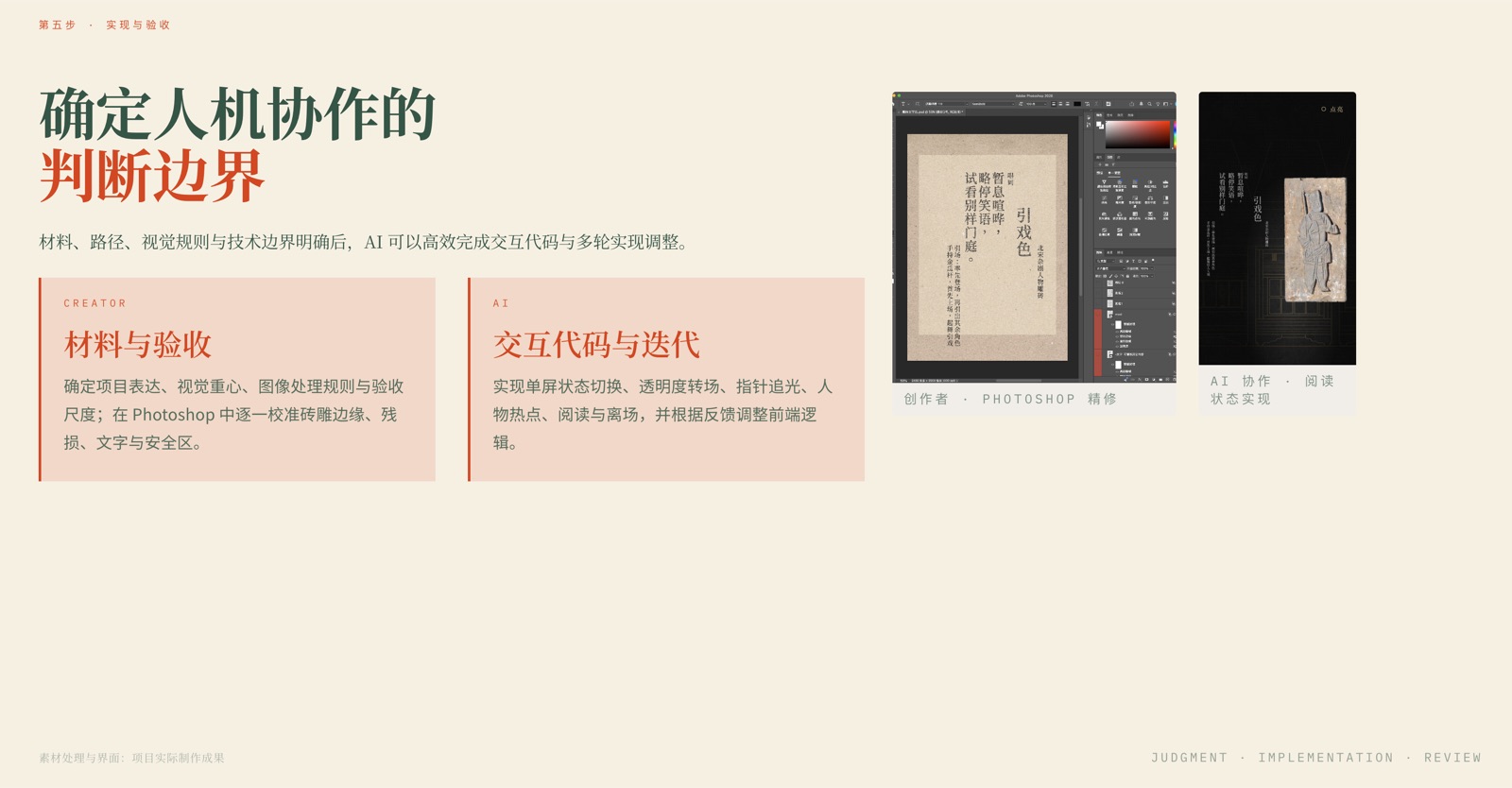The width and height of the screenshot is (1512, 788).
Task: Click the paper artboard canvas in the Photoshop window
Action: tap(988, 247)
